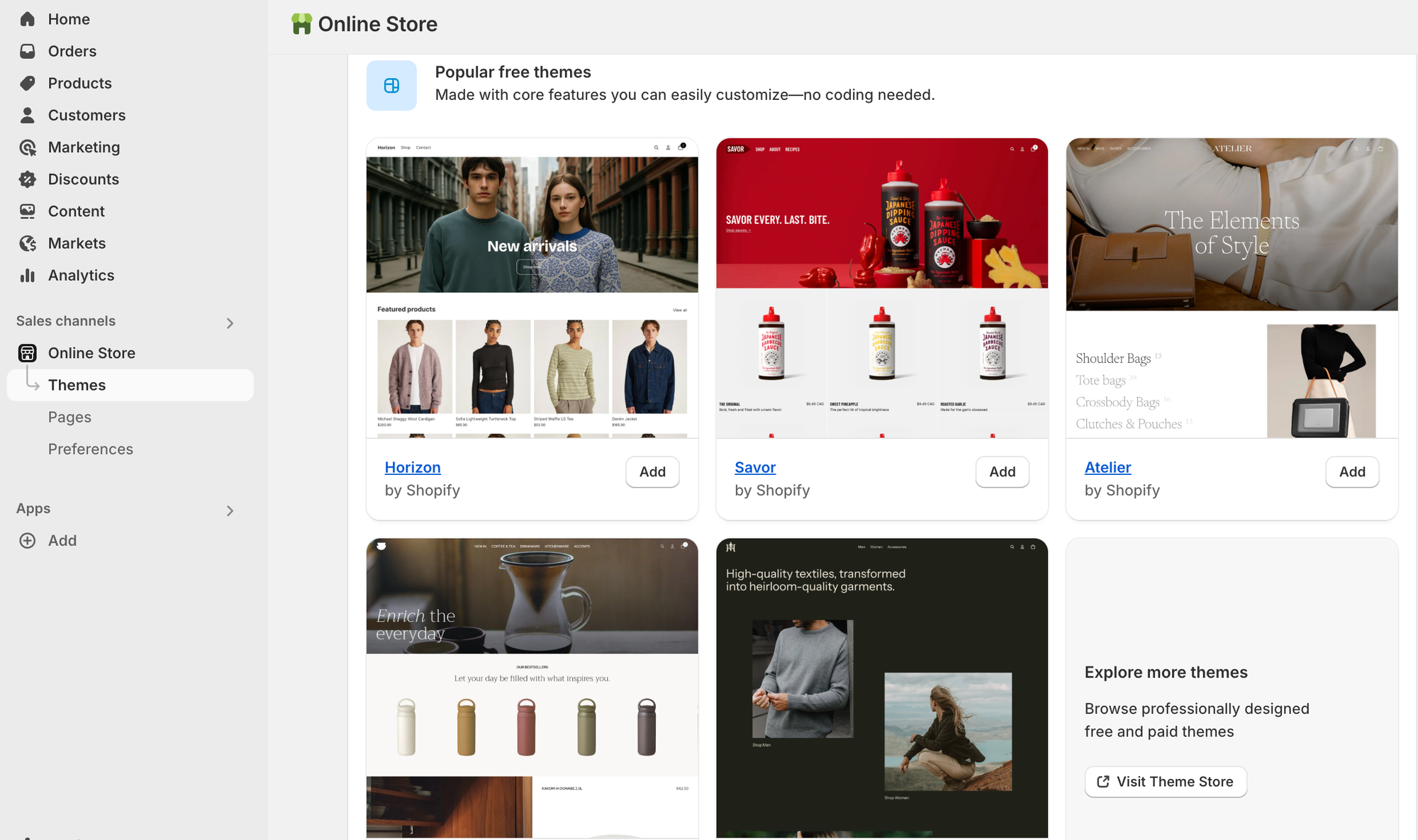This screenshot has height=840, width=1418.
Task: Click the Popular free themes layout icon
Action: (391, 86)
